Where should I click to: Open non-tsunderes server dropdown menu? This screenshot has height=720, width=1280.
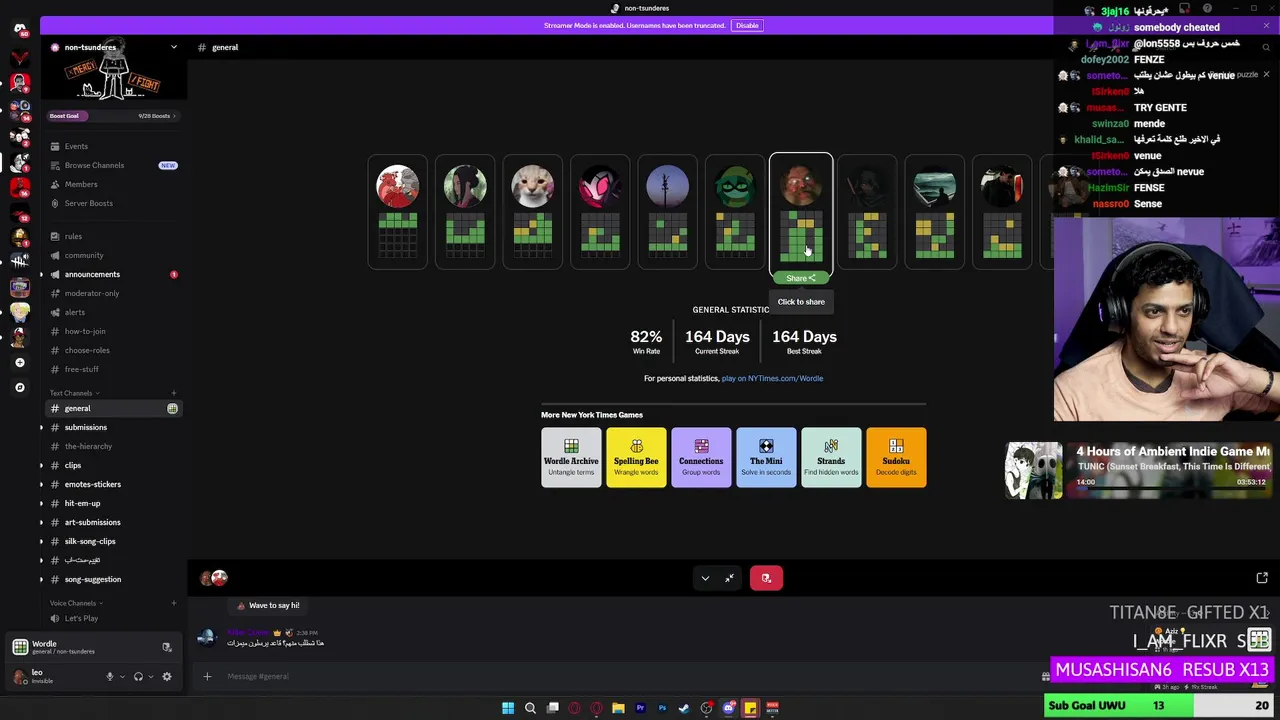click(x=173, y=47)
